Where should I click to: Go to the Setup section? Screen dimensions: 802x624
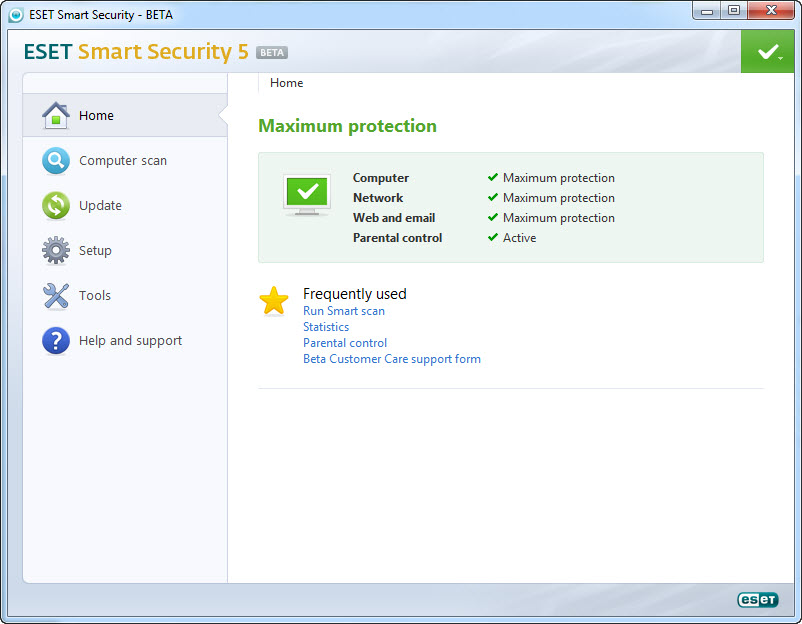(x=95, y=251)
